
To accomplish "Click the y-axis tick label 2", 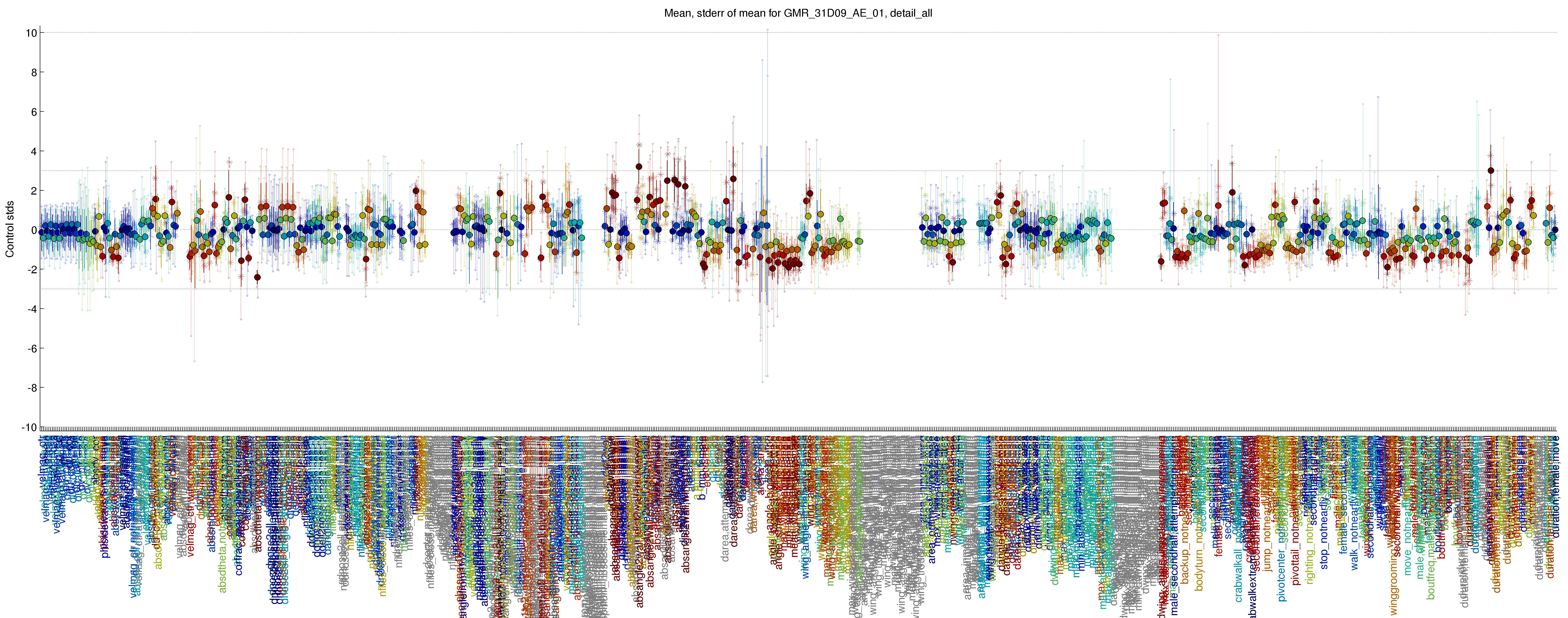I will (x=34, y=191).
